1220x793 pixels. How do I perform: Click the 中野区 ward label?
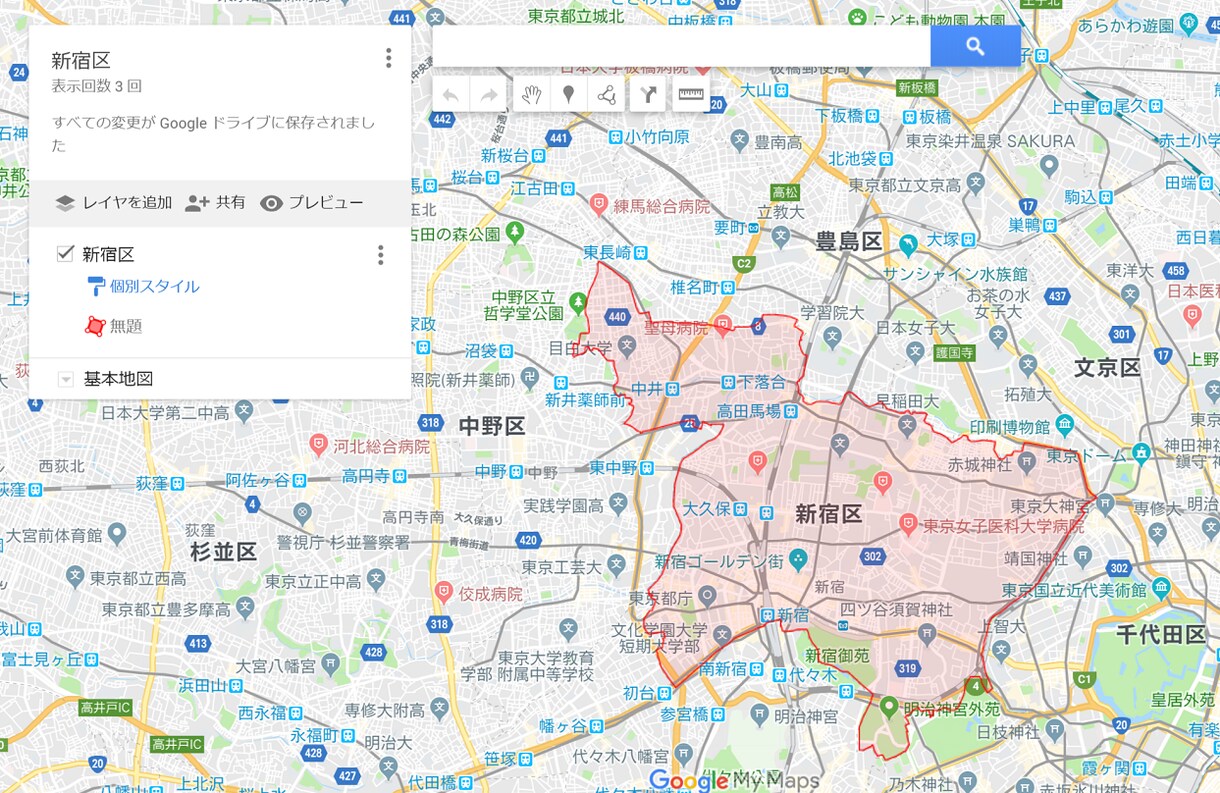(x=492, y=427)
